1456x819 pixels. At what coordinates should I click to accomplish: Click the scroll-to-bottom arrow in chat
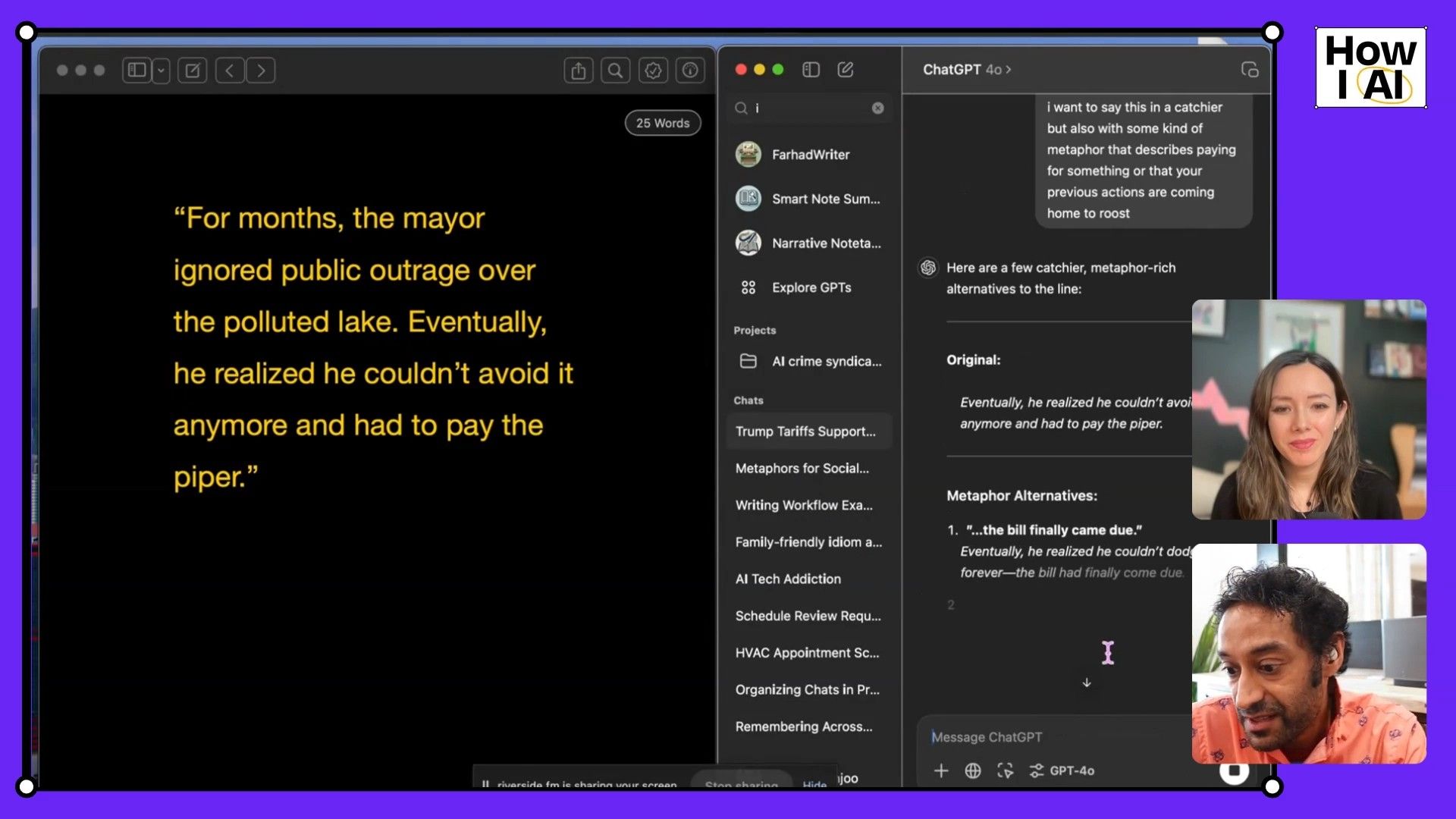pos(1087,682)
